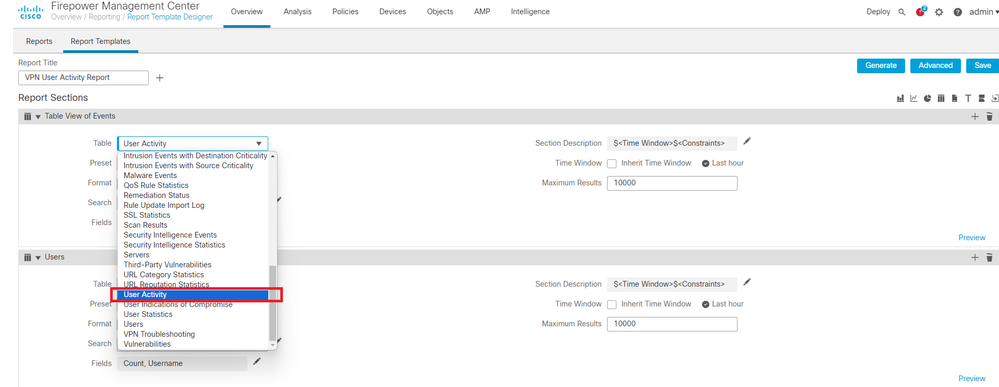Select Security Intelligence Events from list
Viewport: 999px width, 387px height.
170,235
